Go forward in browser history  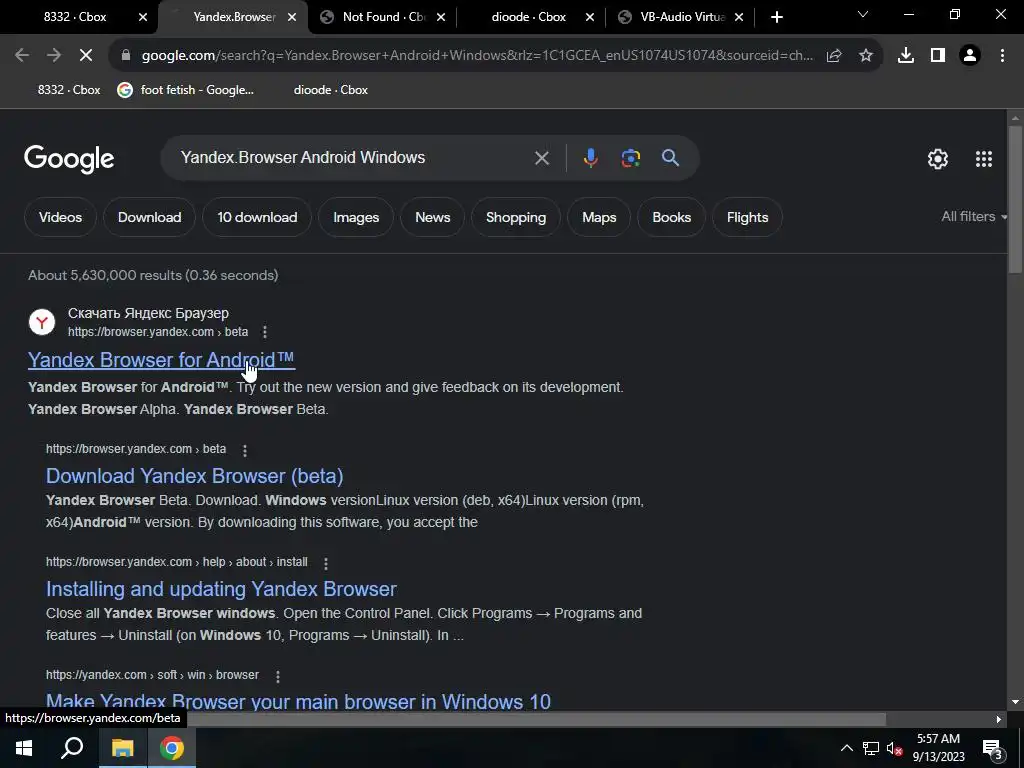click(54, 56)
